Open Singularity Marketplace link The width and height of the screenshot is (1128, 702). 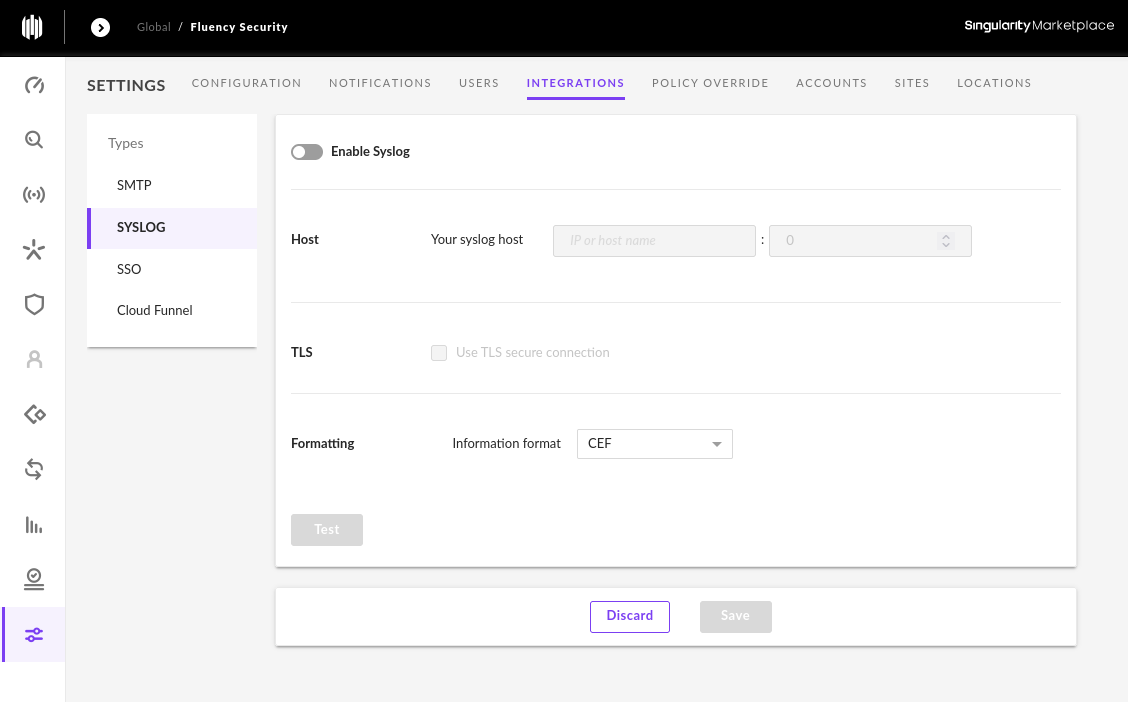(1039, 26)
